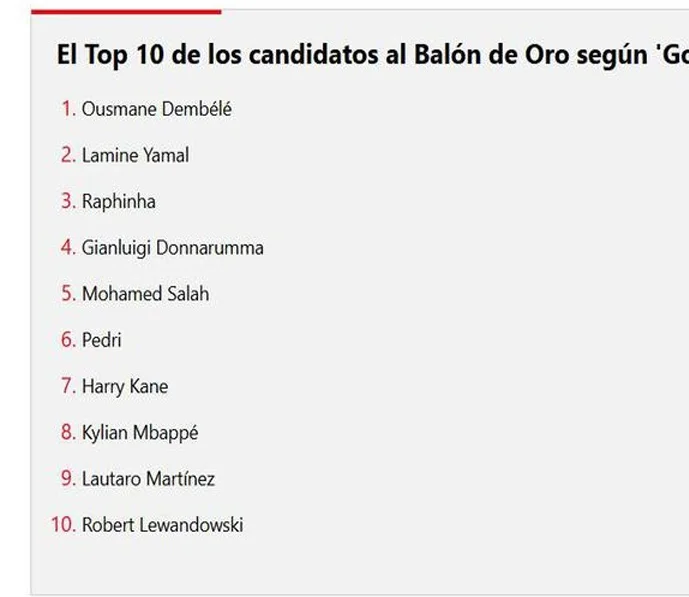
Task: Select Pedri in the list
Action: coord(102,340)
